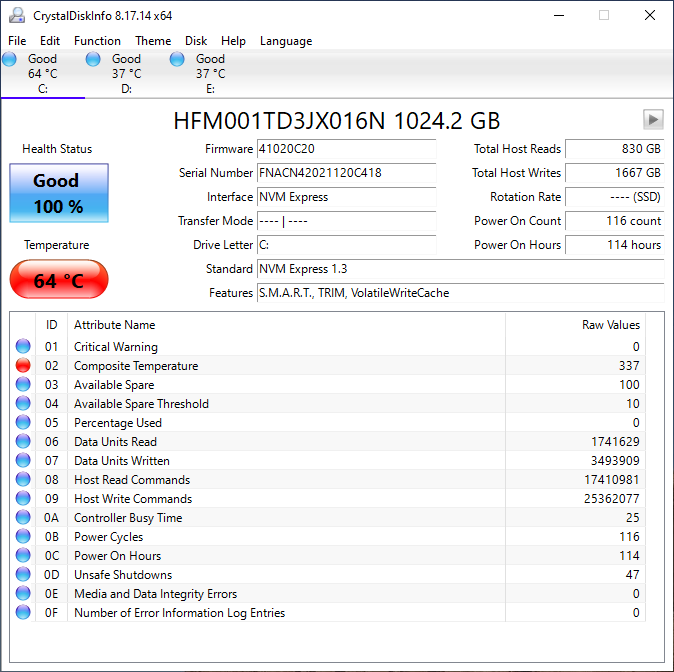Viewport: 674px width, 672px height.
Task: Click disk model title HFM001TD3JX016N 1024.2 GB
Action: pos(337,120)
